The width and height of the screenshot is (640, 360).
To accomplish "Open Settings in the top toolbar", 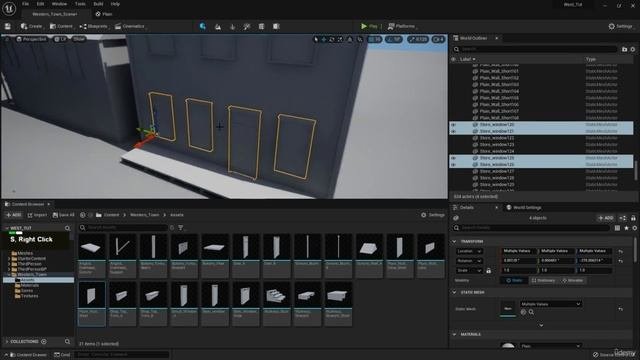I will point(621,26).
